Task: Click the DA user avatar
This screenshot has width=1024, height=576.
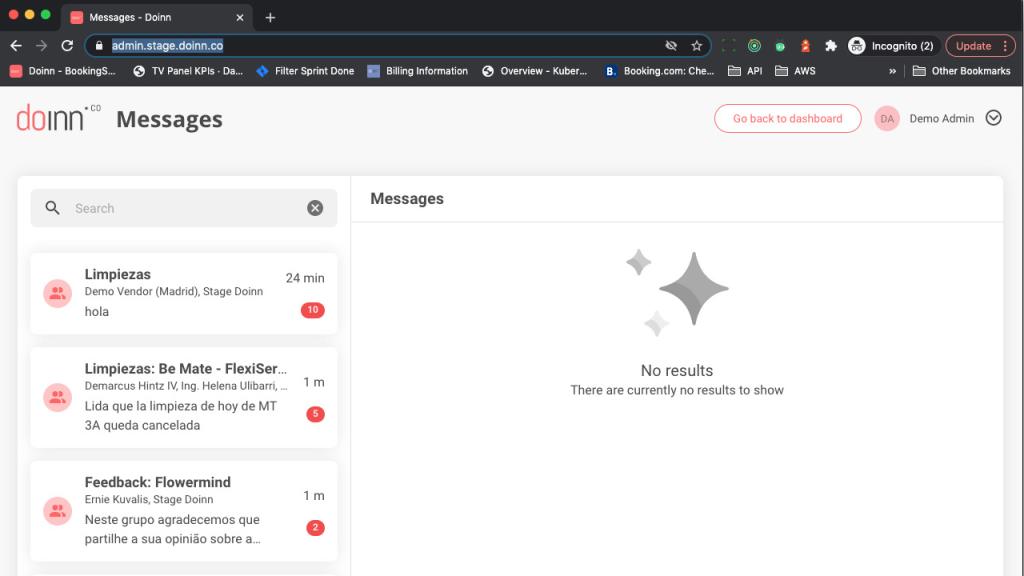Action: 887,118
